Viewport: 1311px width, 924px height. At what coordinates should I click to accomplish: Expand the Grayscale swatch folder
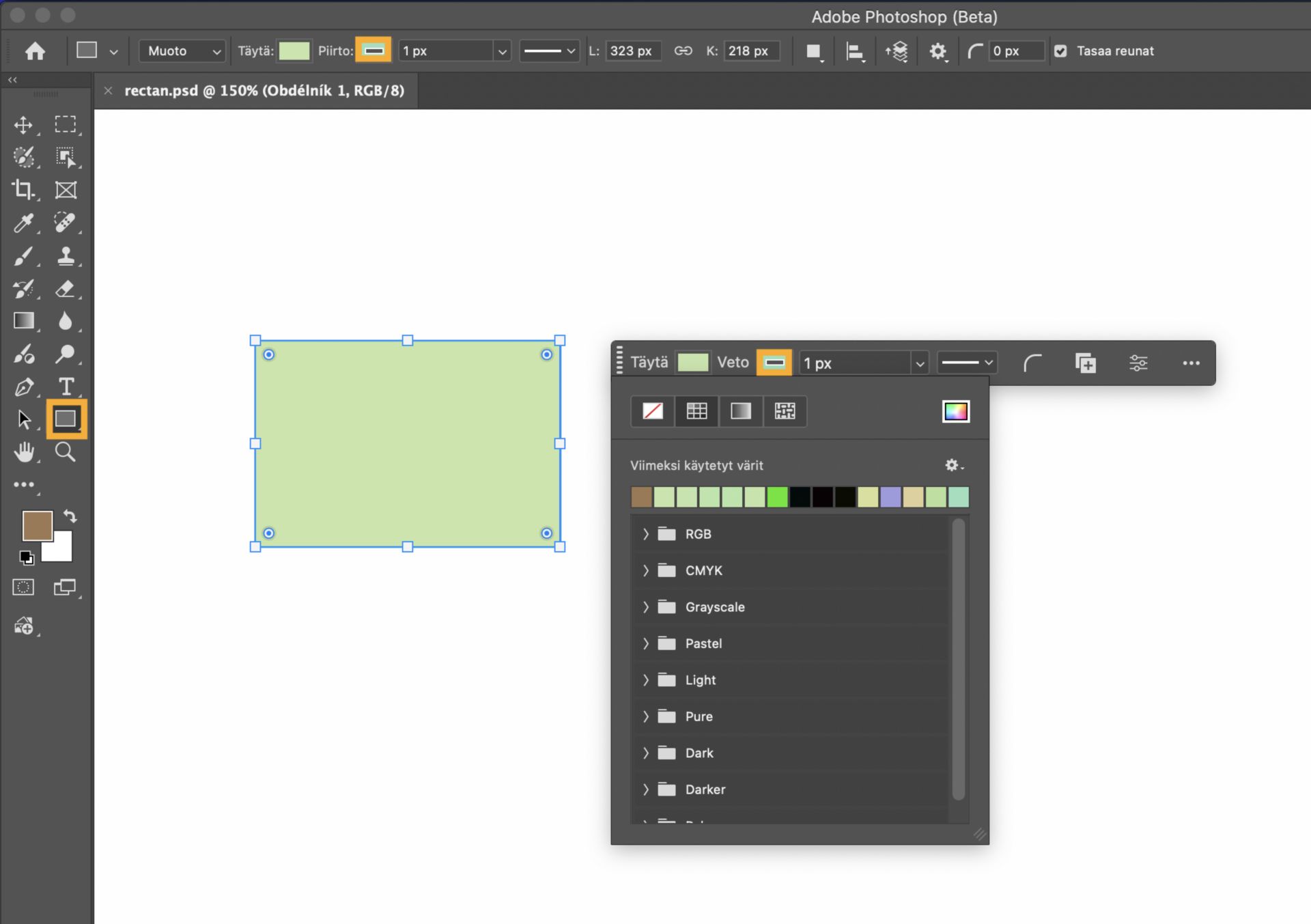pos(645,607)
